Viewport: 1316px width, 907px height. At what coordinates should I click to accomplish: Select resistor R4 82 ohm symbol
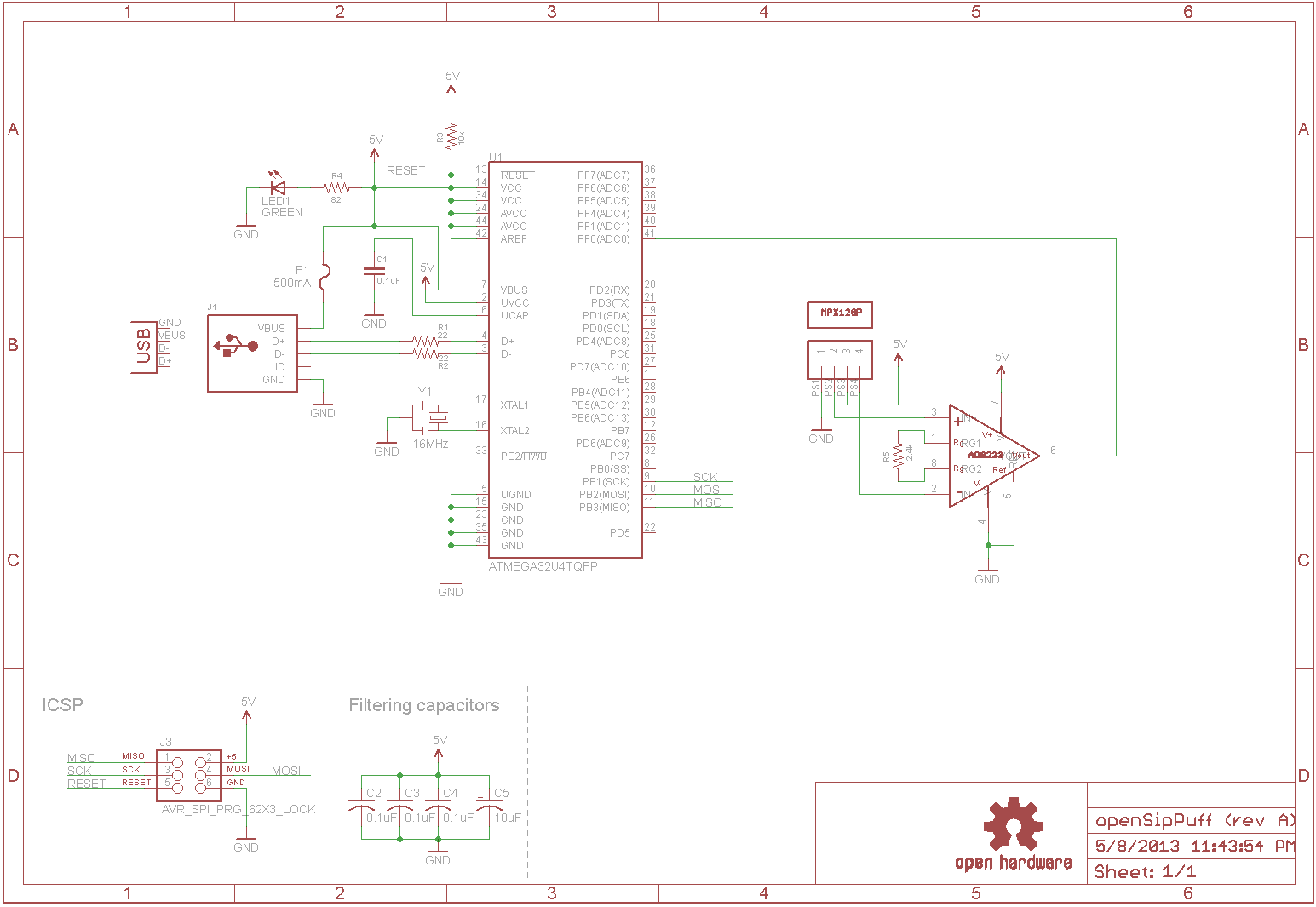(x=336, y=187)
